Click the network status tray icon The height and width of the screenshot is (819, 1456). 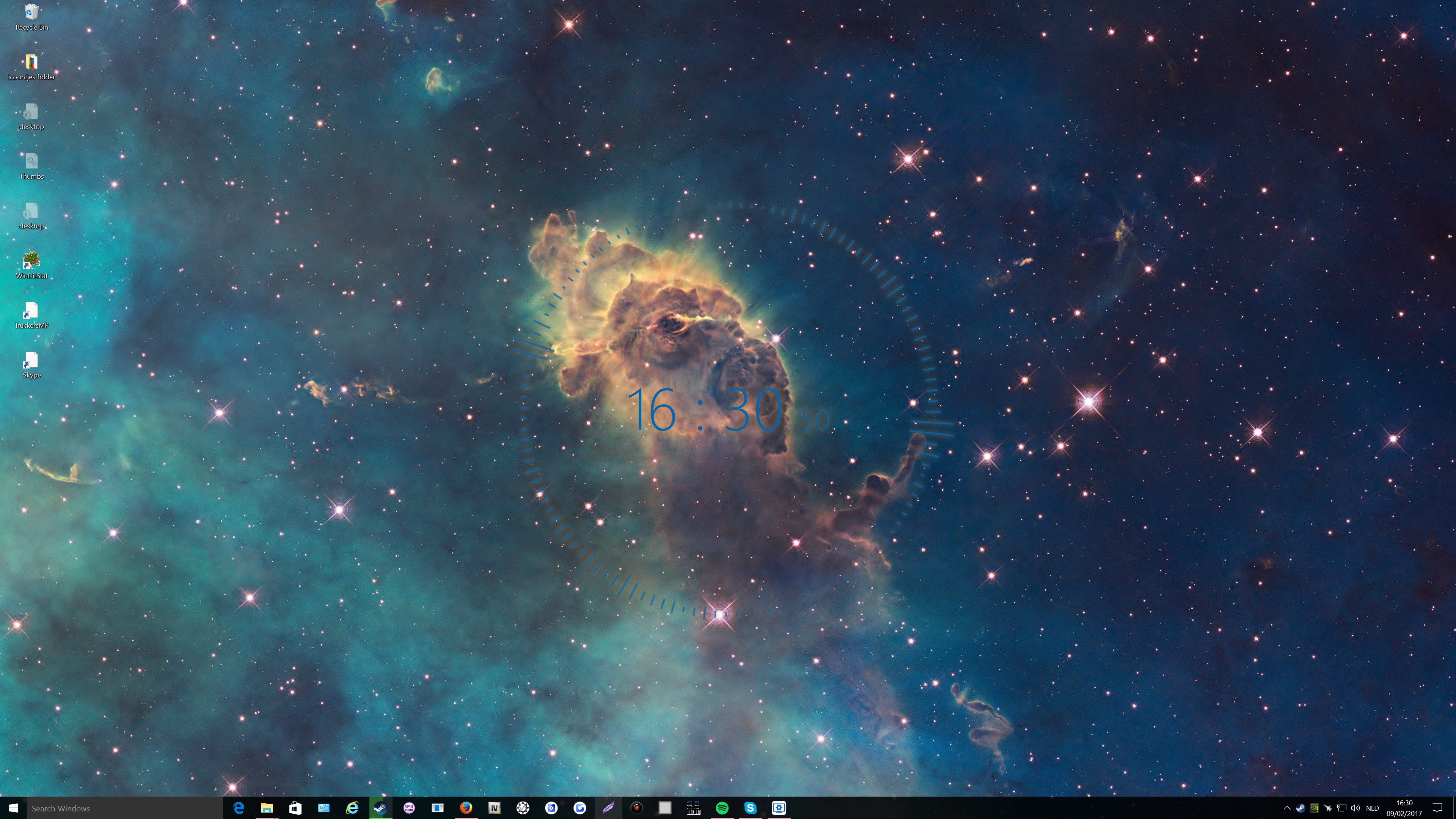pos(1341,808)
